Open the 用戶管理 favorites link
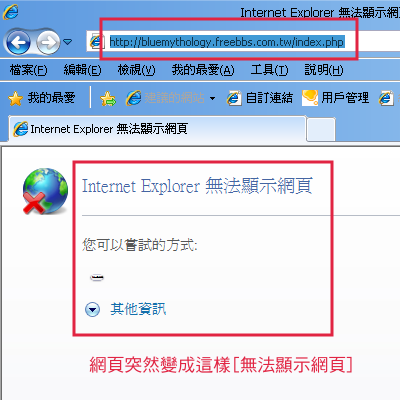This screenshot has height=400, width=400. point(335,98)
